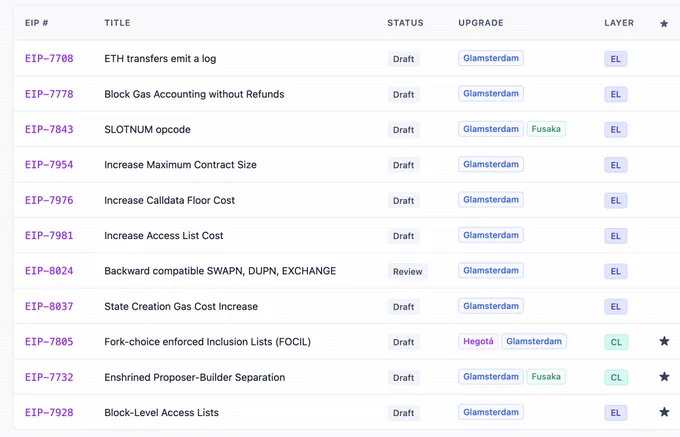Click the Hegotá tag on the EIP-7805 row
Screen dimensions: 680x437
click(478, 341)
